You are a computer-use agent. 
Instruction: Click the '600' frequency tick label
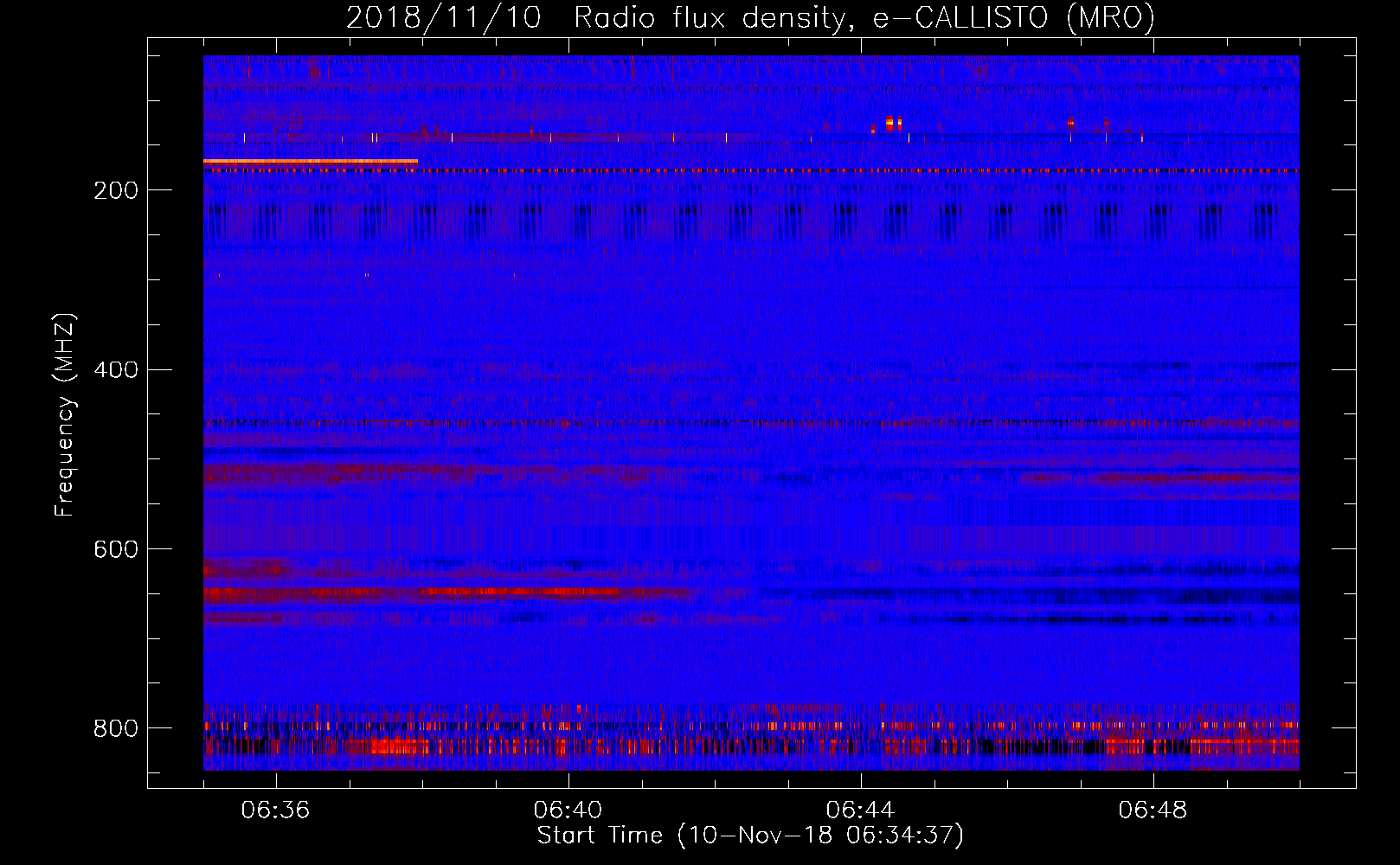tap(116, 550)
